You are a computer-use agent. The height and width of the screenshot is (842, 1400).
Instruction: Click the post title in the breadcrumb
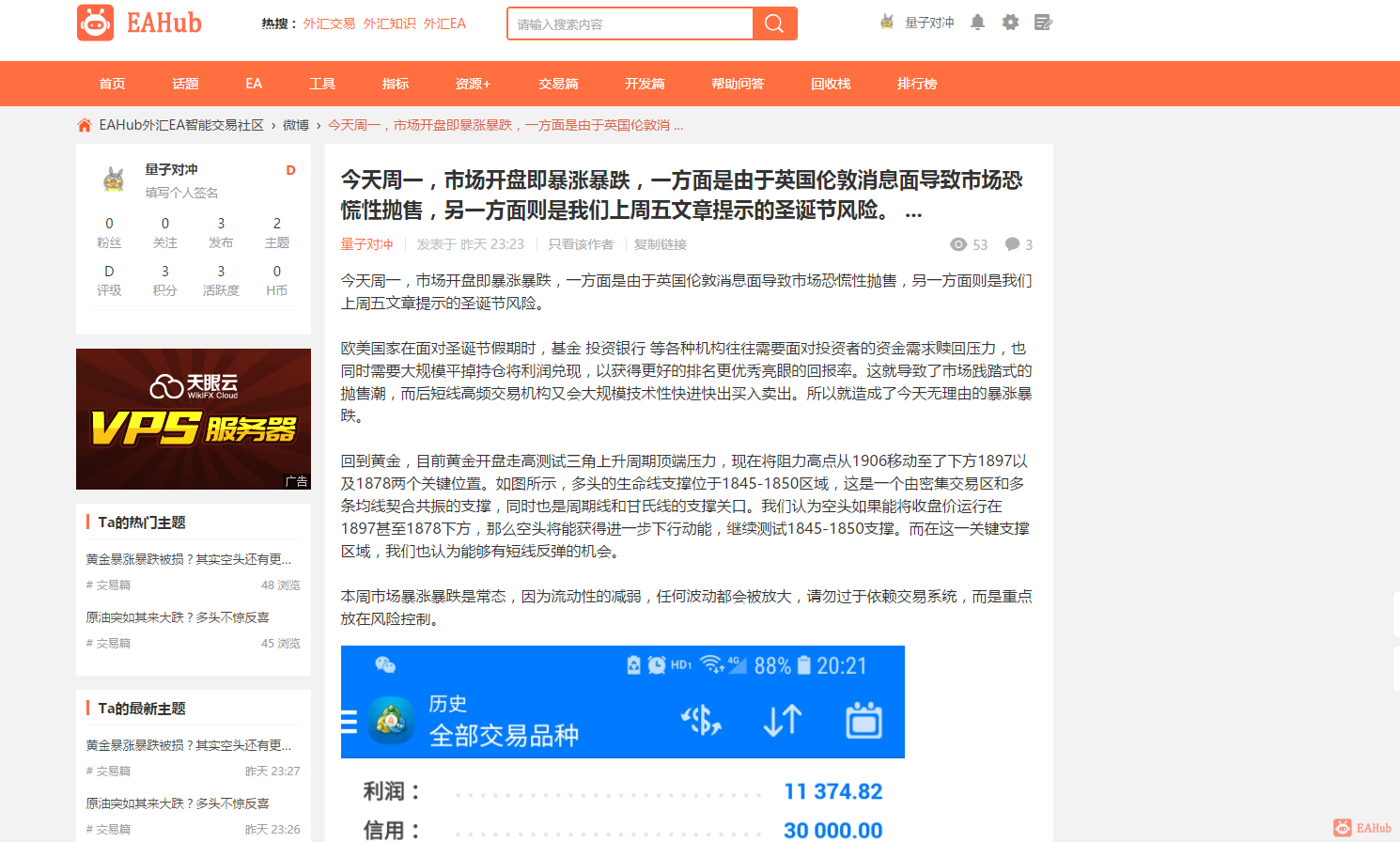pyautogui.click(x=506, y=125)
